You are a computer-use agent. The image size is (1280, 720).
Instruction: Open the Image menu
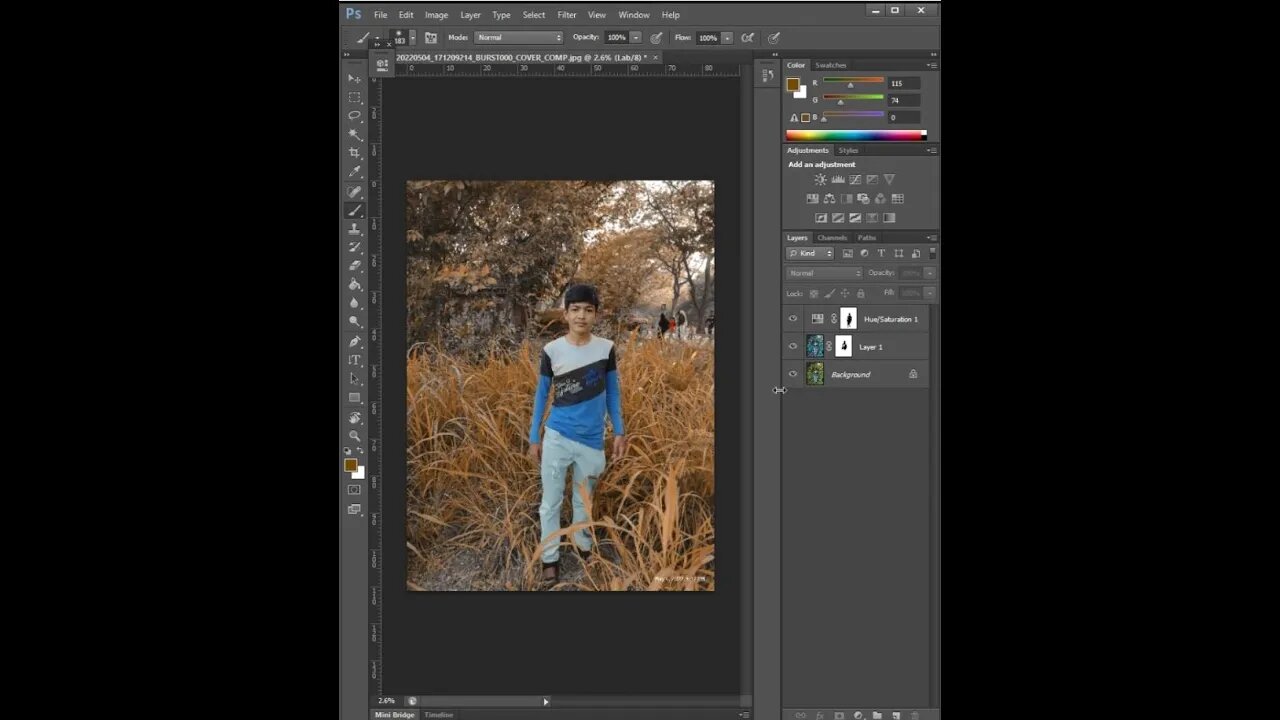(436, 15)
